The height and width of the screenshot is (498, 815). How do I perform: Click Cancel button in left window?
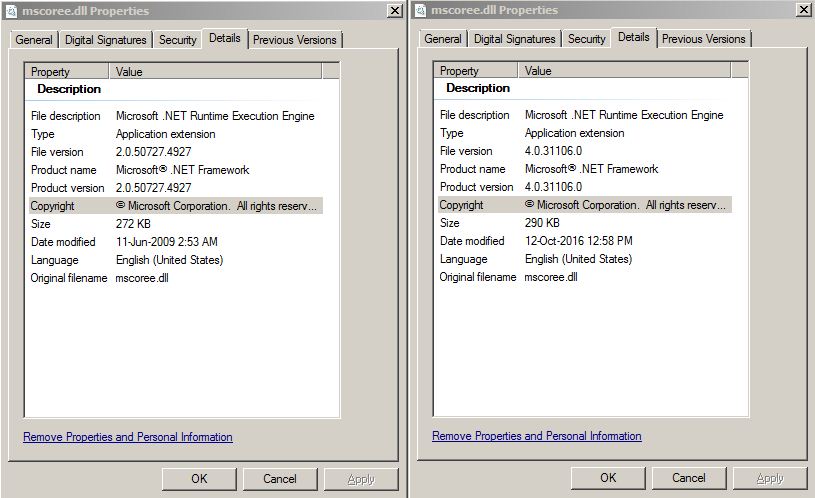tap(280, 479)
